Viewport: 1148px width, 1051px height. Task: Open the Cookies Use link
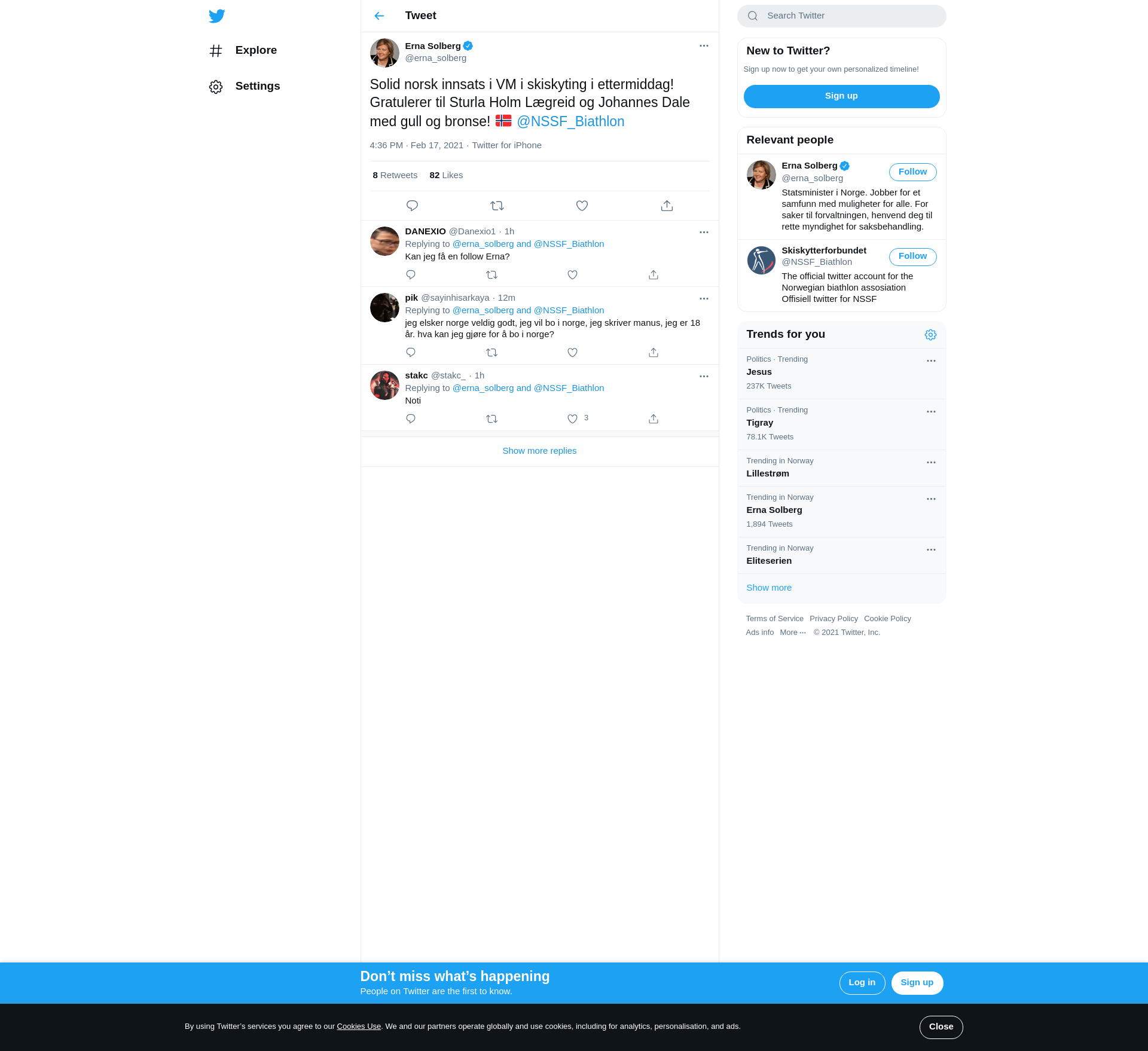click(359, 1026)
